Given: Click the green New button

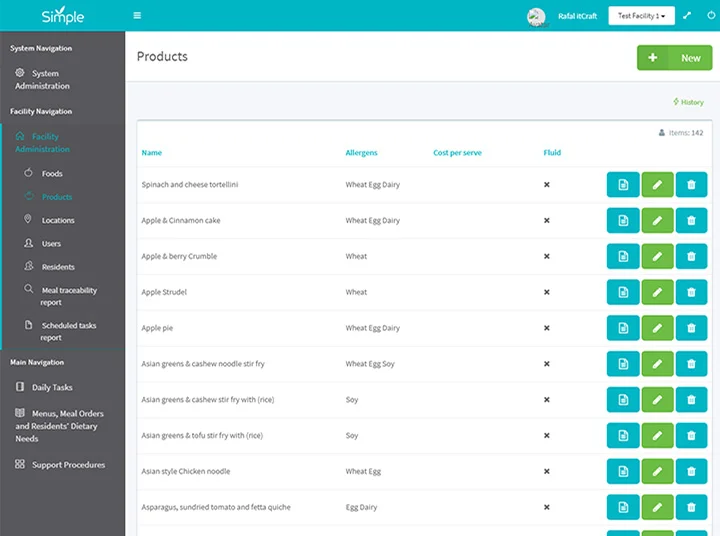Looking at the screenshot, I should point(674,58).
